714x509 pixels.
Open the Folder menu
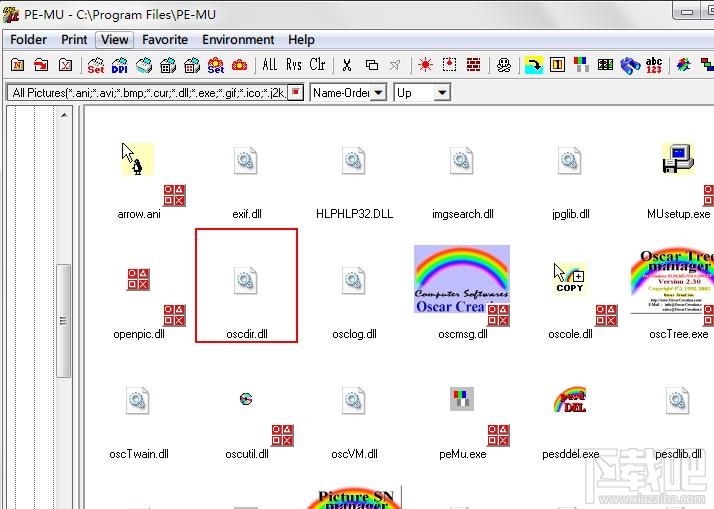point(28,40)
